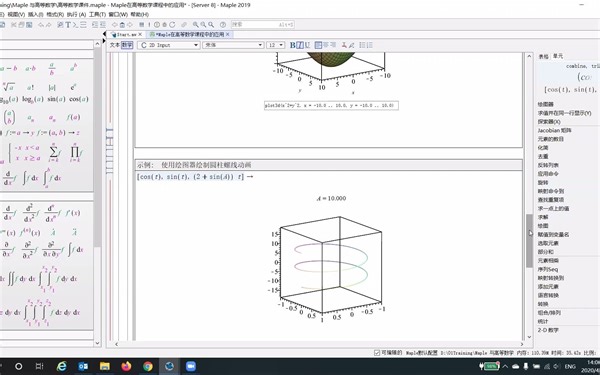Open the font size 12 dropdown
This screenshot has width=600, height=375.
pos(276,45)
